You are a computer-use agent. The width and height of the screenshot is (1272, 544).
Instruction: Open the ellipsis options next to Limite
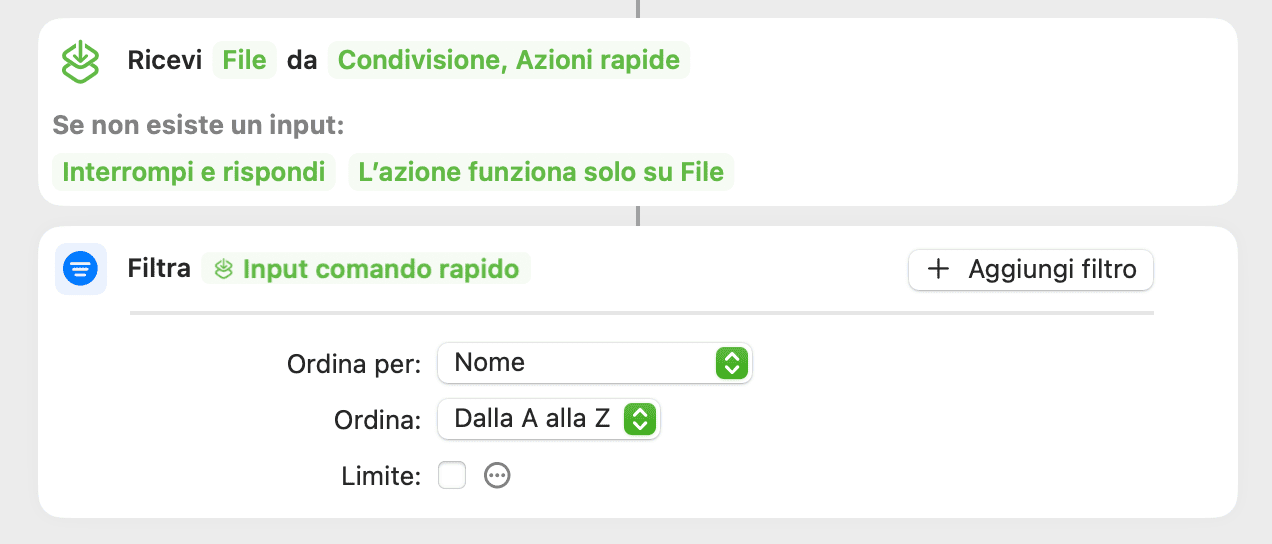click(x=497, y=476)
